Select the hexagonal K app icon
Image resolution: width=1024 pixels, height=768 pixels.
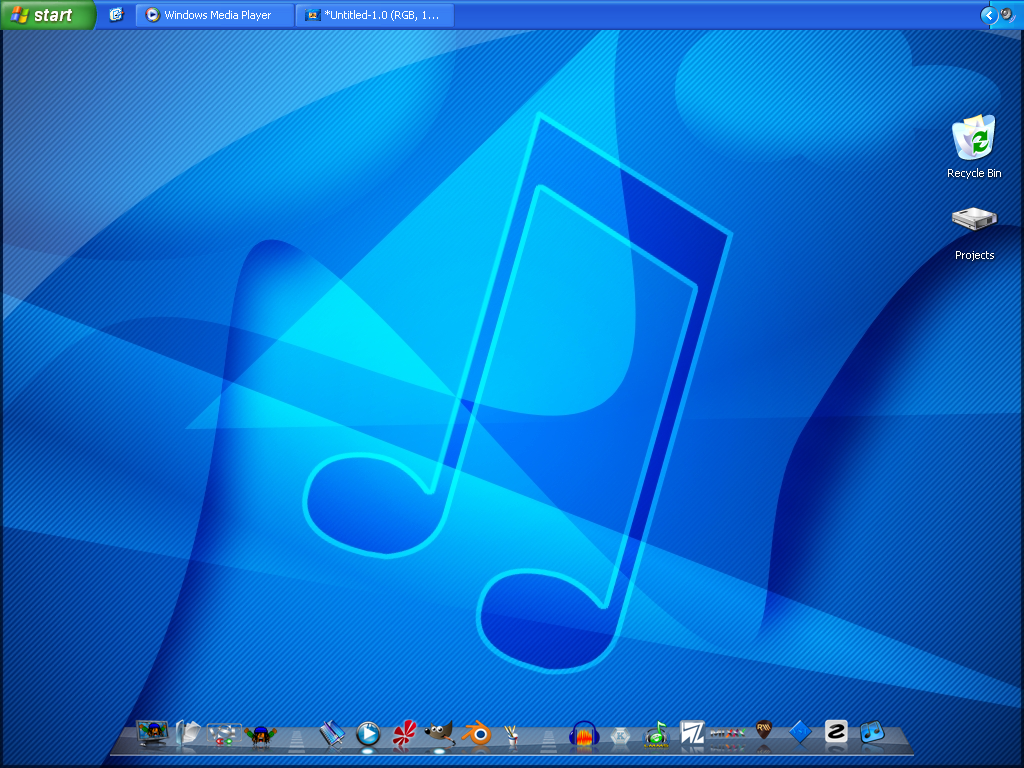click(x=622, y=735)
